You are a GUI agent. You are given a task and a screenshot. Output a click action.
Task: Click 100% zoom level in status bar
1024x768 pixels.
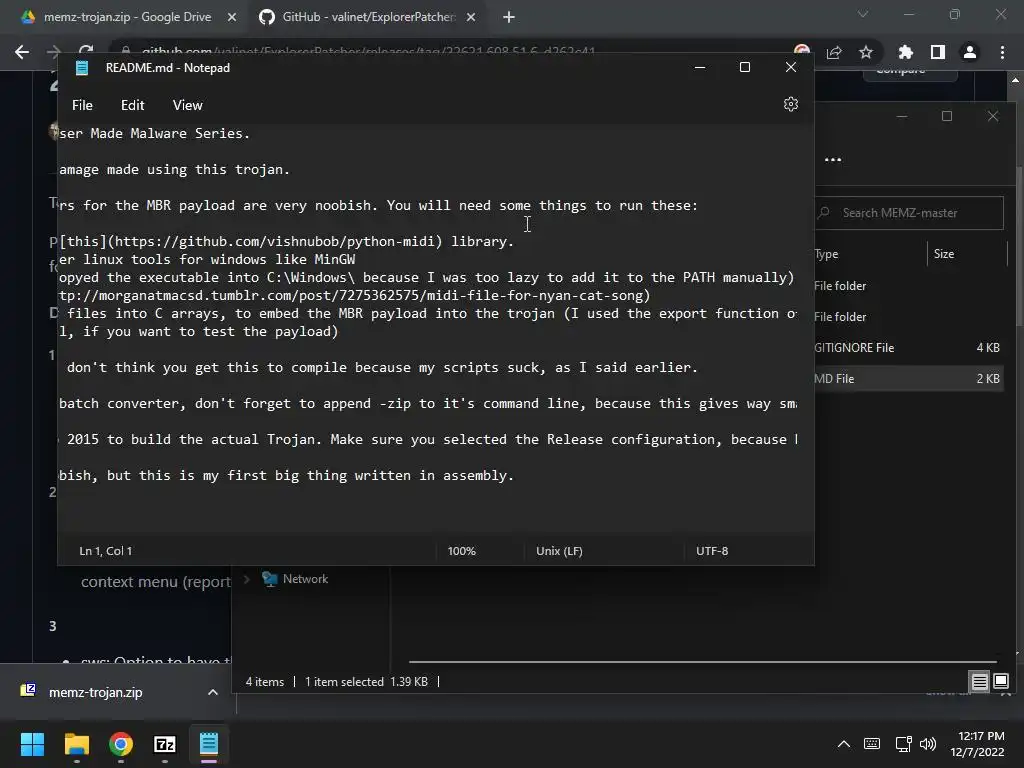462,551
